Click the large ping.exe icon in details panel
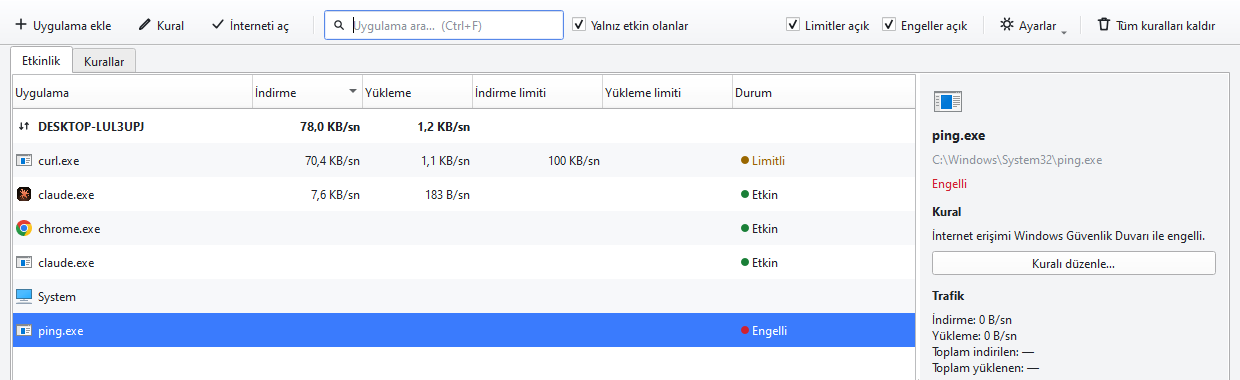Image resolution: width=1240 pixels, height=380 pixels. pos(947,101)
